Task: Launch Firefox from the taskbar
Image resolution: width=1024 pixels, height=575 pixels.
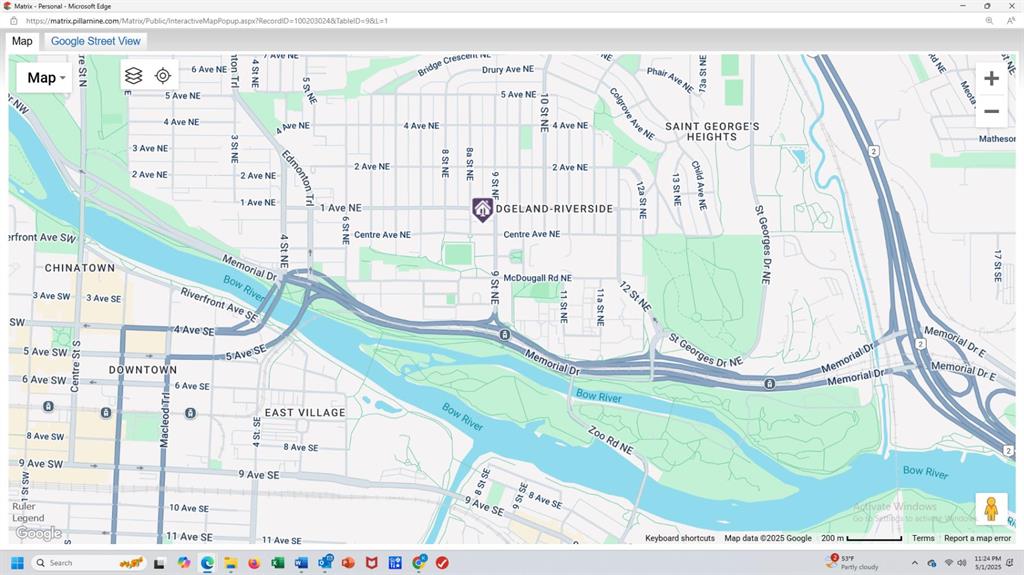Action: pos(254,563)
